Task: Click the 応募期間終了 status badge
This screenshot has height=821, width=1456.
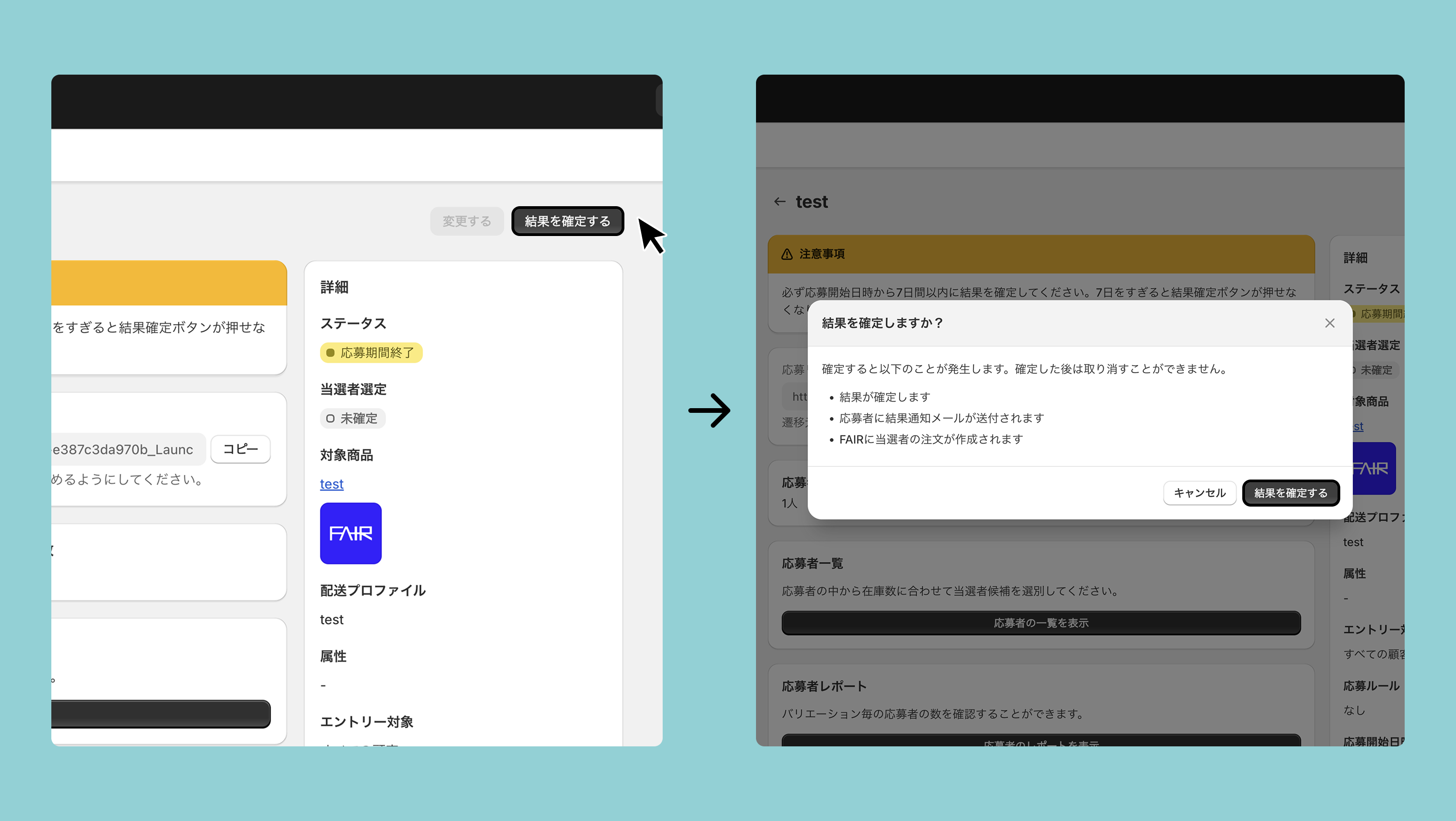Action: pos(371,353)
